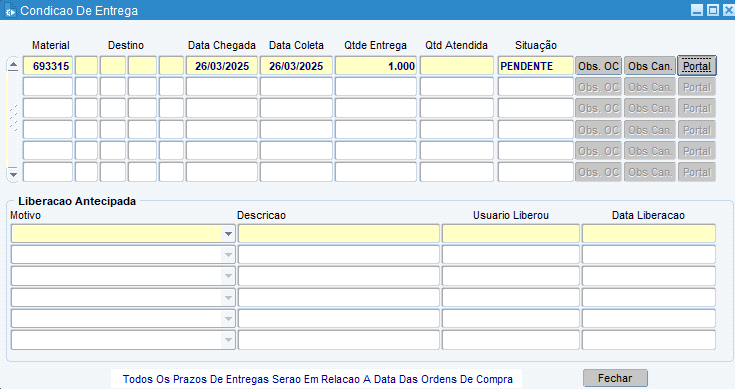Click the Todos Os Prazos De Entregas notice text

(x=317, y=379)
